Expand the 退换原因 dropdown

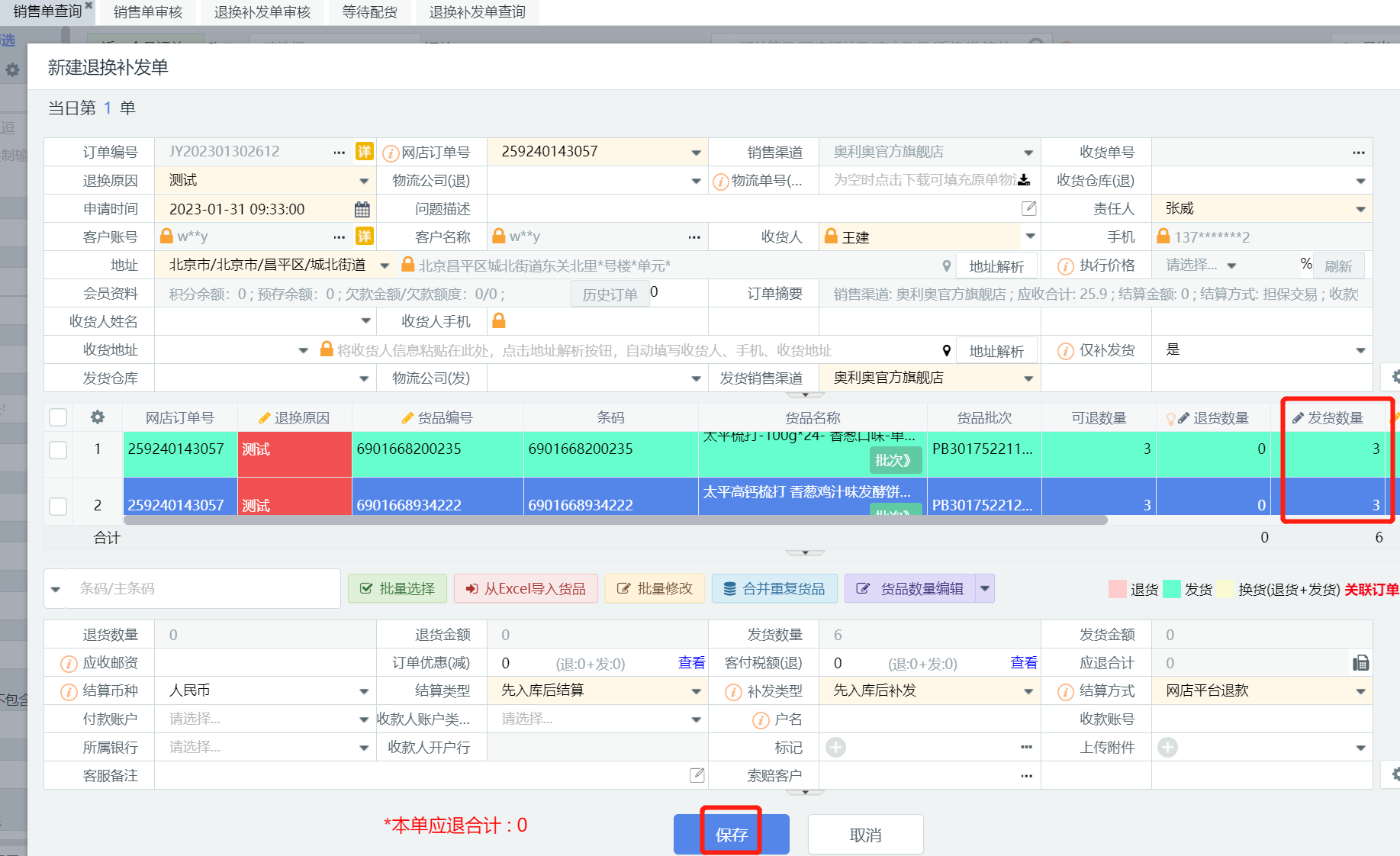(x=364, y=181)
